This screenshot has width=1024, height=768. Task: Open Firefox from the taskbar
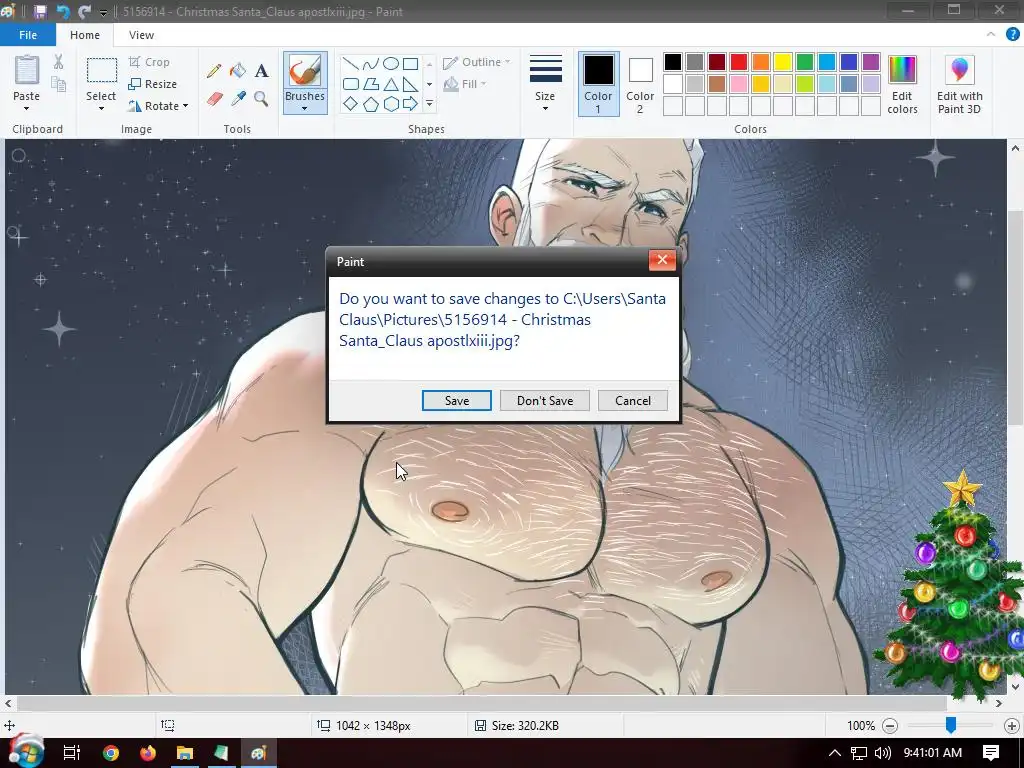[x=148, y=753]
